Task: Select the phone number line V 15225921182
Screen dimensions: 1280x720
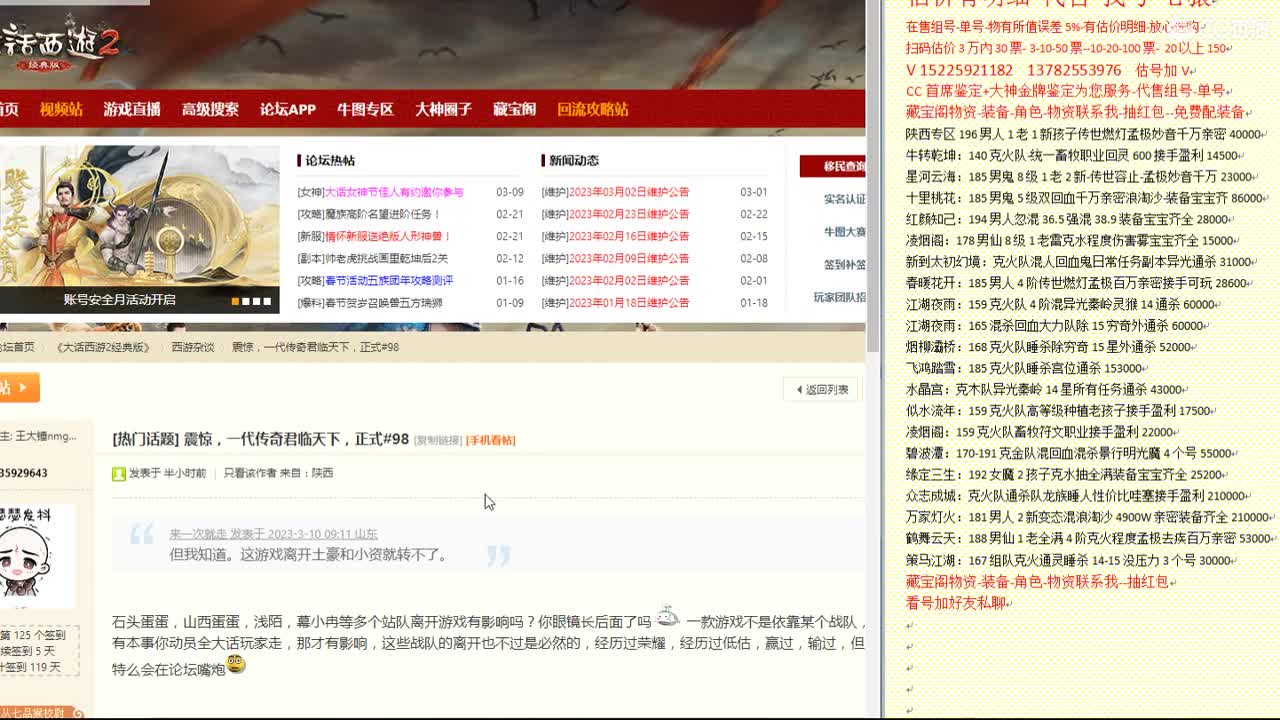Action: pyautogui.click(x=1050, y=70)
